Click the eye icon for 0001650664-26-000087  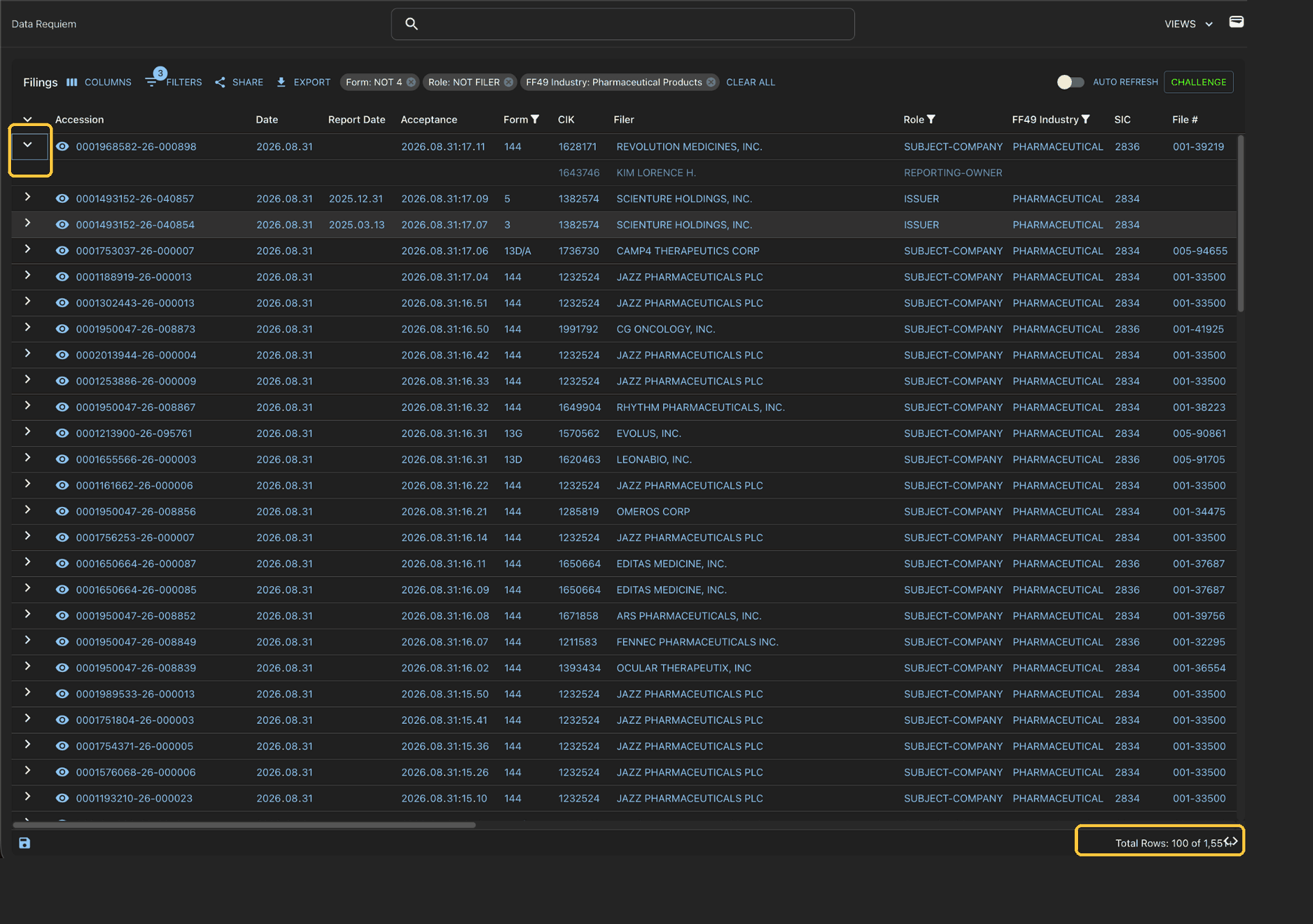pos(62,564)
